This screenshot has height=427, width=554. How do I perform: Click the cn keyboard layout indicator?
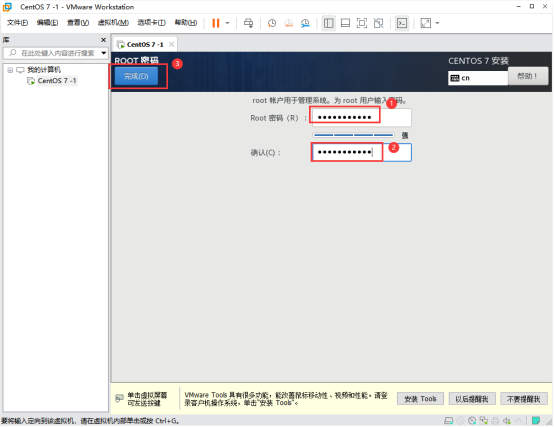coord(478,78)
